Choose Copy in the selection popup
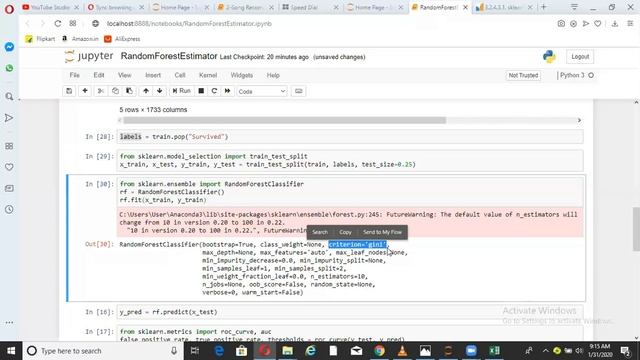Screen dimensions: 640x360 345,232
